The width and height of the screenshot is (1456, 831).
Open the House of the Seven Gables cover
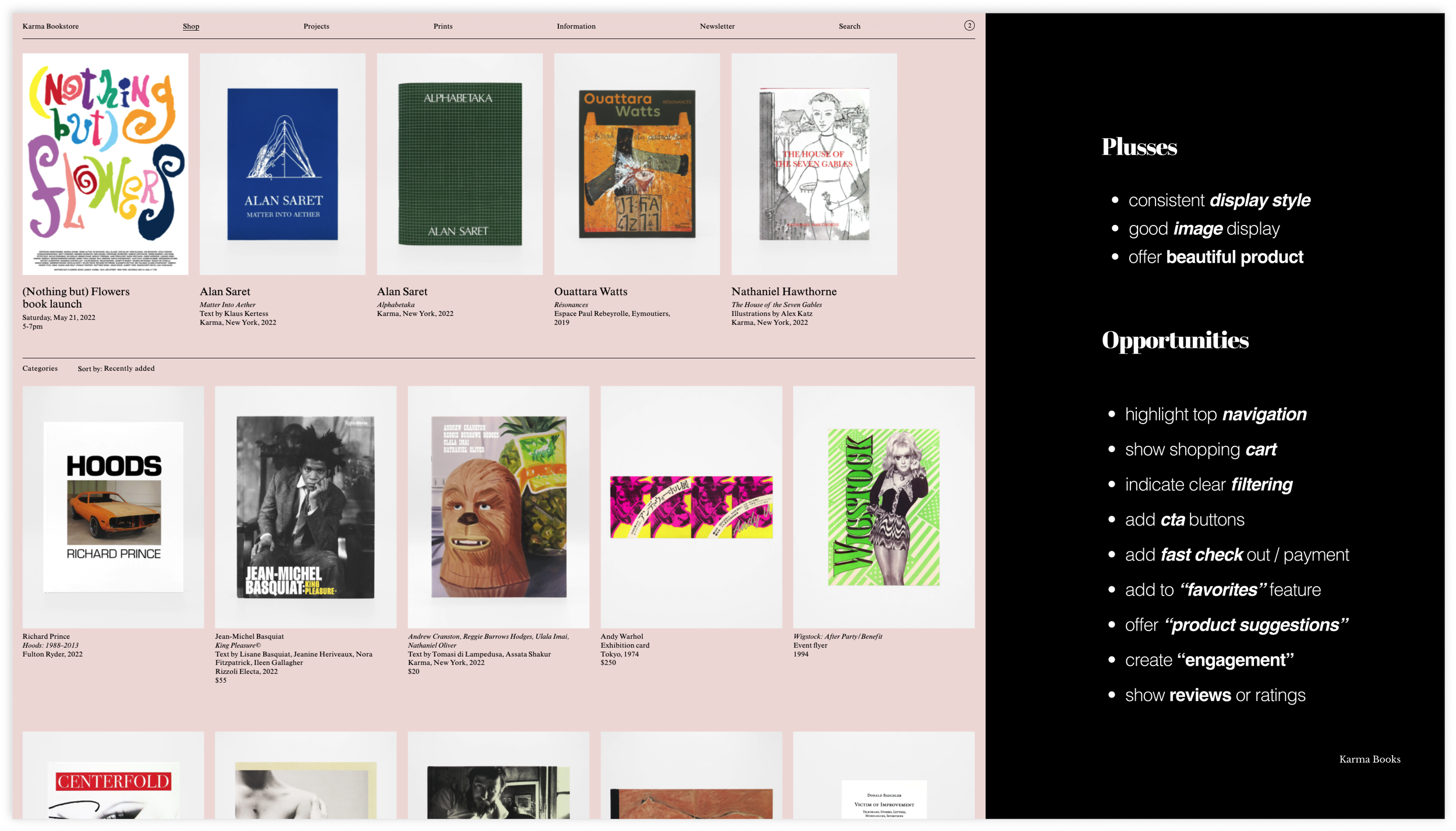tap(814, 164)
